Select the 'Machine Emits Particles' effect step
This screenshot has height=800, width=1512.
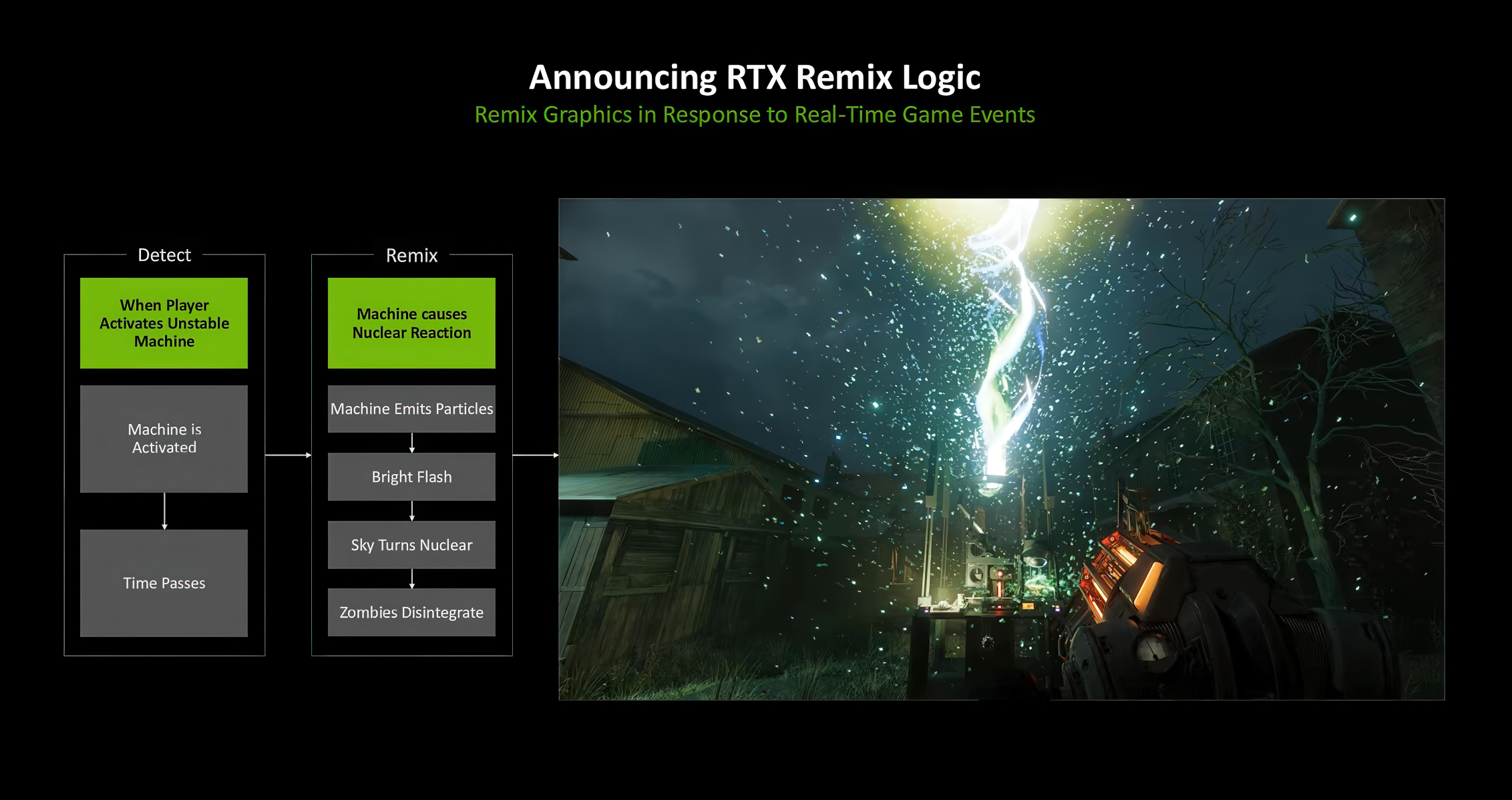tap(411, 408)
